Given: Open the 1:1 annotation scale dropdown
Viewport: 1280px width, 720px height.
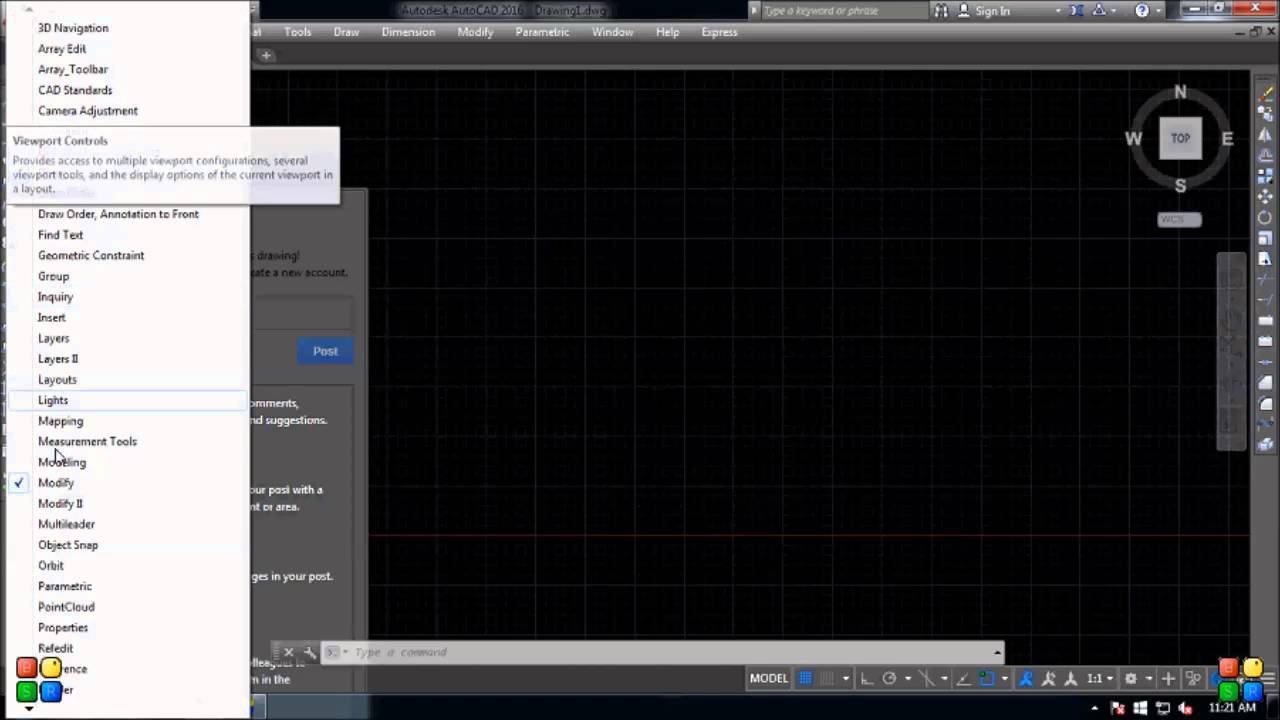Looking at the screenshot, I should click(1100, 678).
